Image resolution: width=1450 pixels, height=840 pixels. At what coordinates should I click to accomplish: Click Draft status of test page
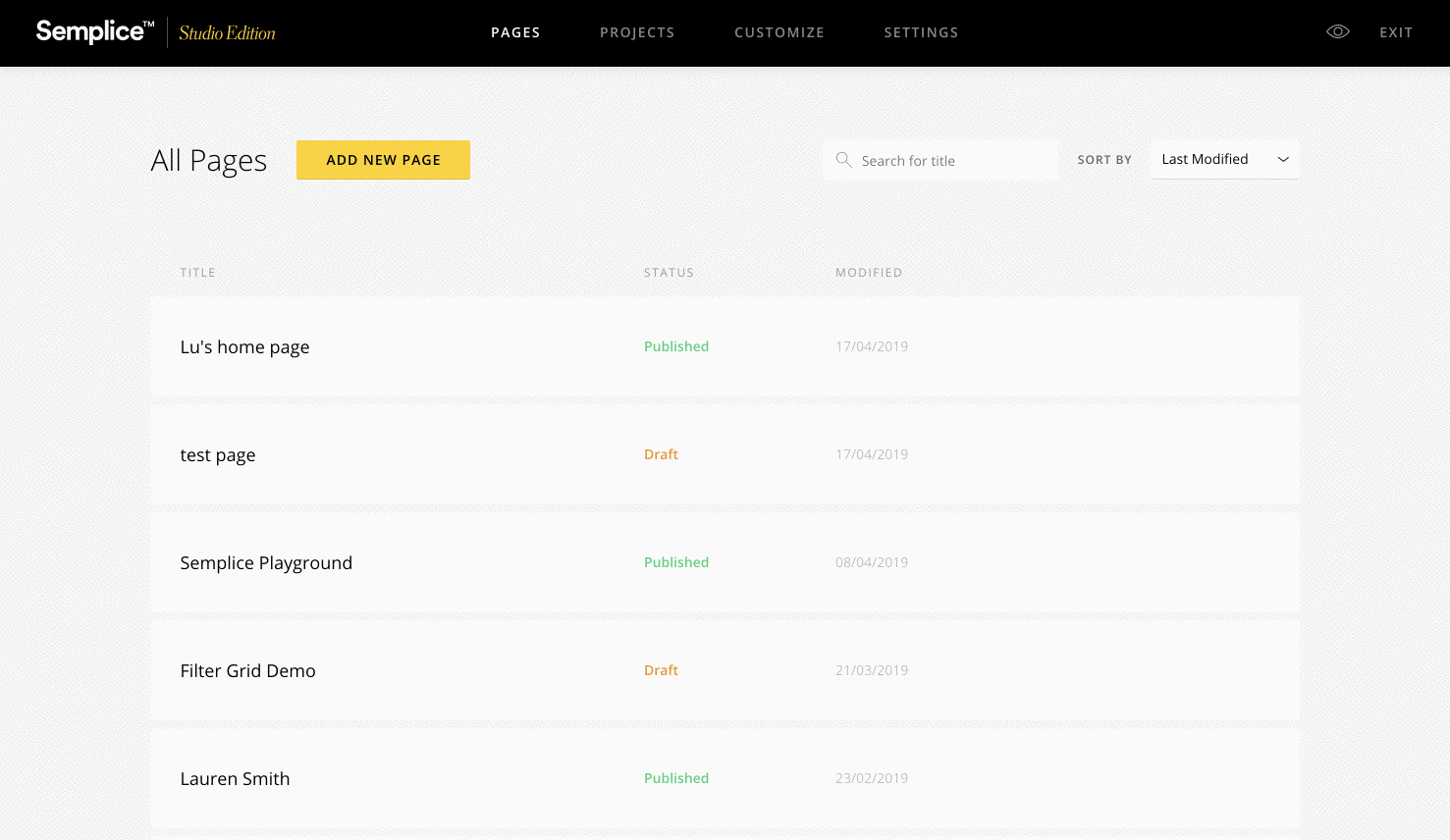[x=661, y=454]
